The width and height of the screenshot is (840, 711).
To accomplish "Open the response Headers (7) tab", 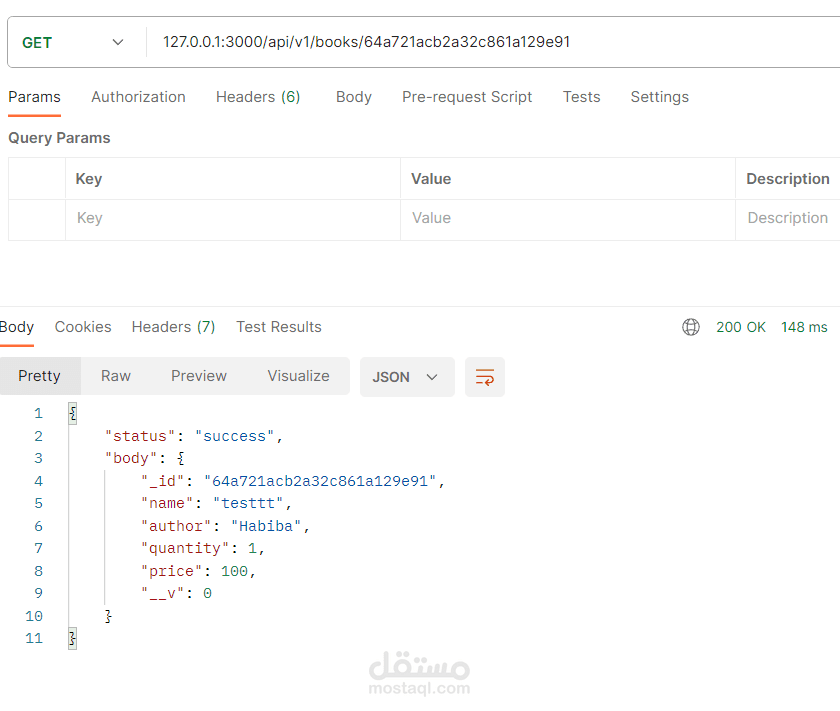I will (x=173, y=327).
